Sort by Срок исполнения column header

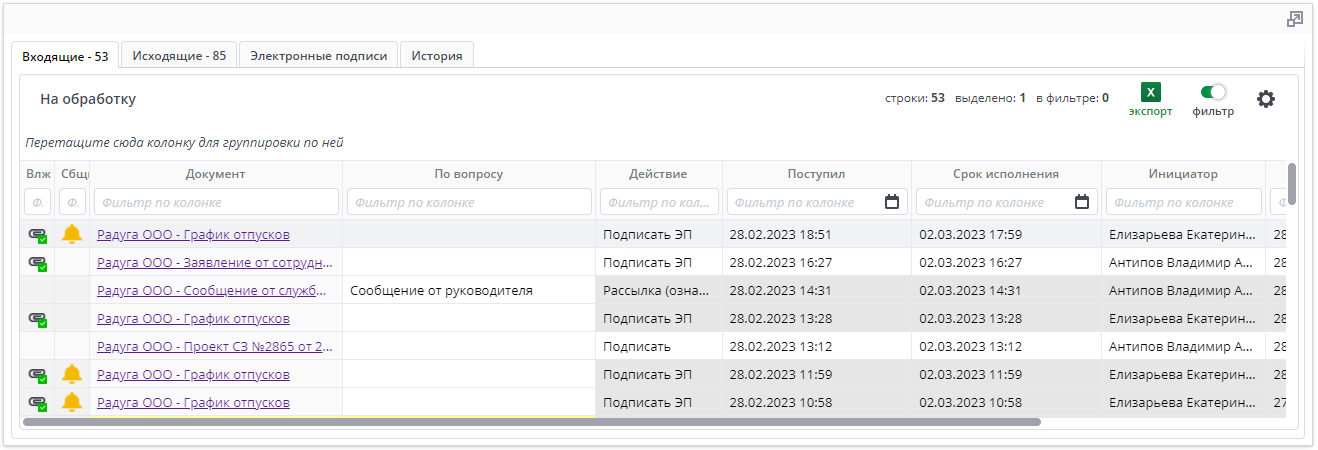[x=1006, y=174]
